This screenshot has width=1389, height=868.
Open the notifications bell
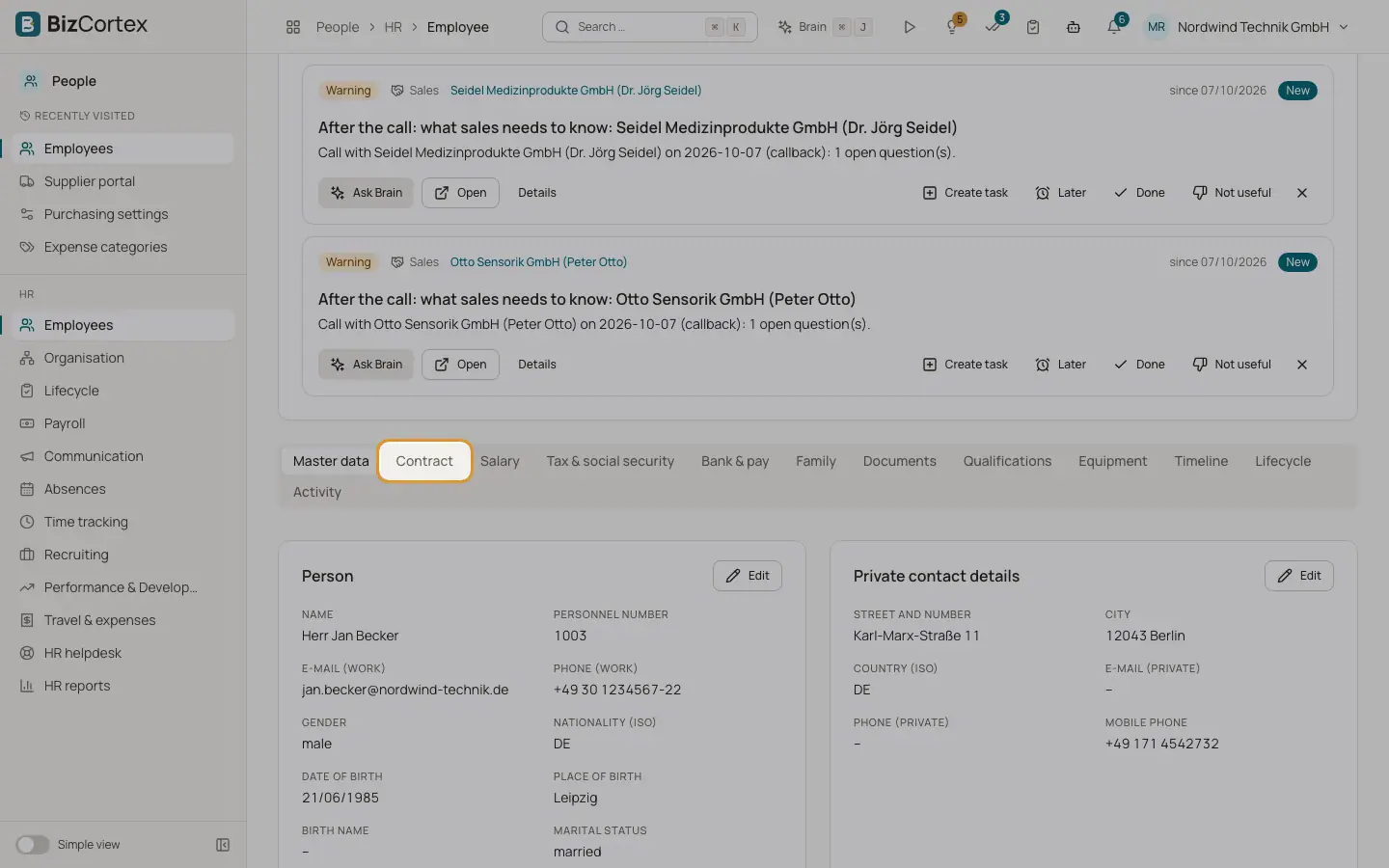point(1114,27)
